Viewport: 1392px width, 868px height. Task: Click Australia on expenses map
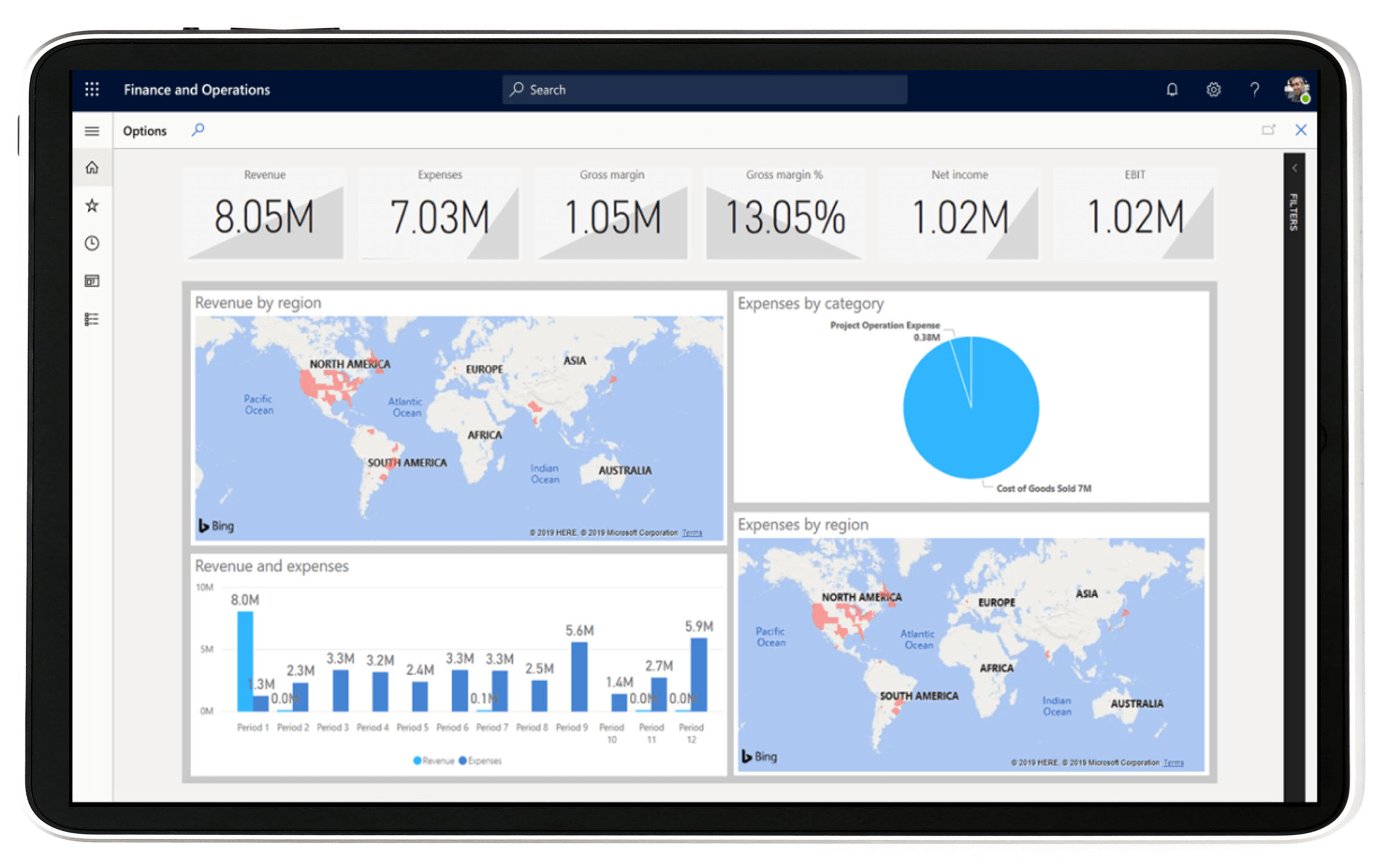pos(1137,704)
